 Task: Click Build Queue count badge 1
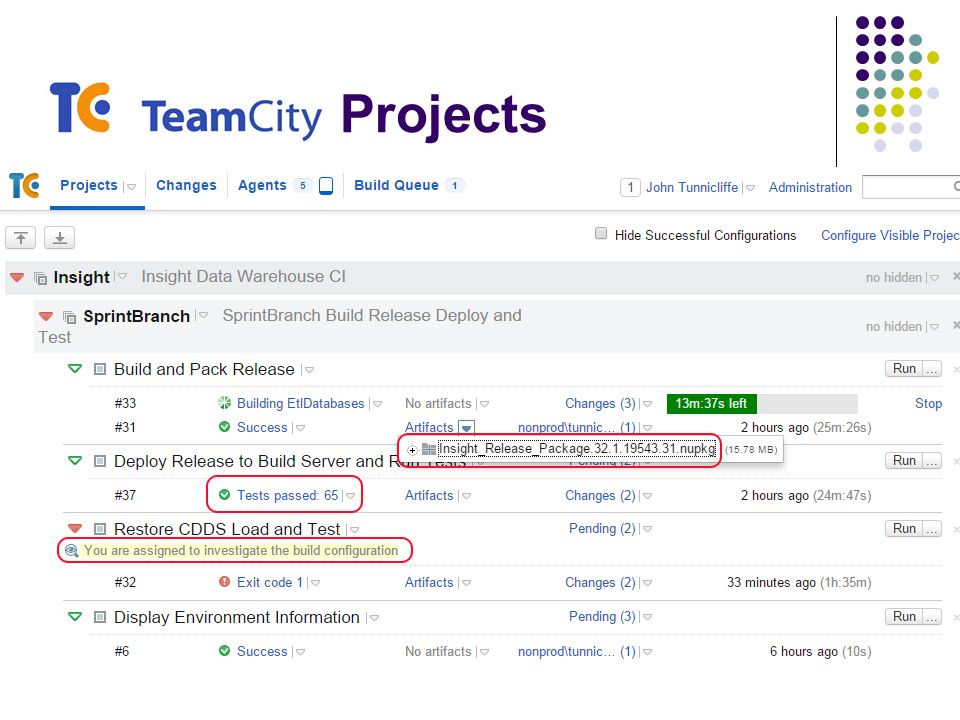(x=454, y=186)
